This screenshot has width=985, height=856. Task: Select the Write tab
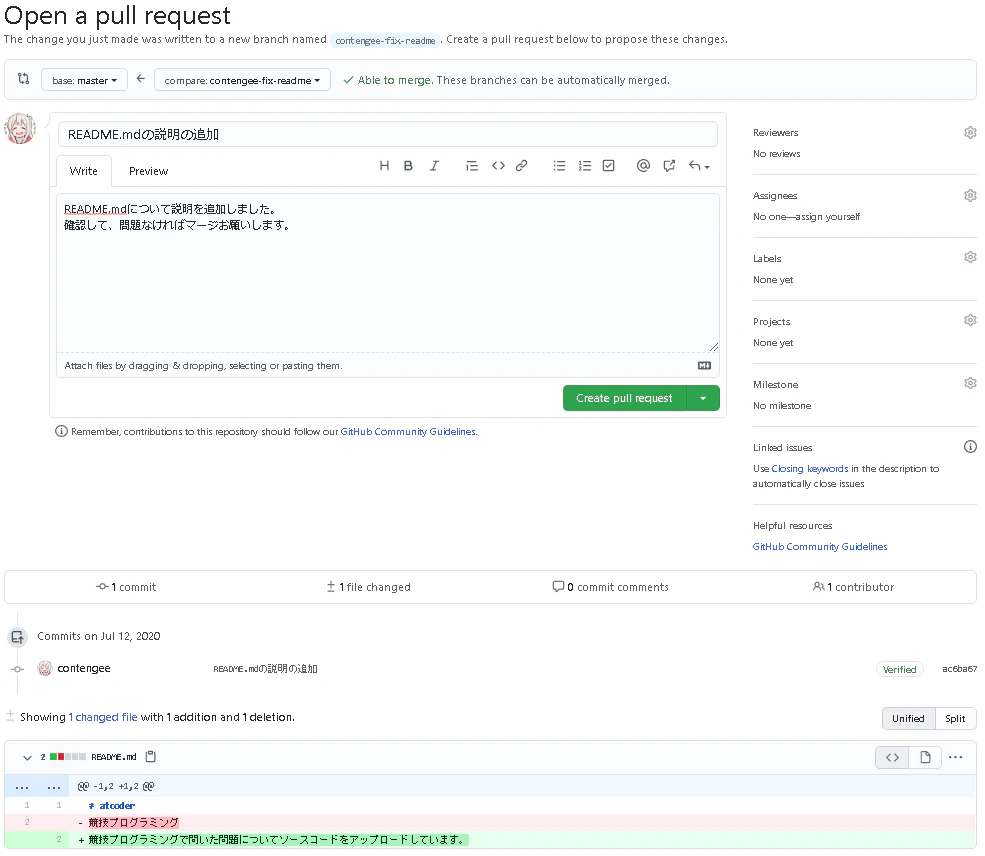pos(84,171)
